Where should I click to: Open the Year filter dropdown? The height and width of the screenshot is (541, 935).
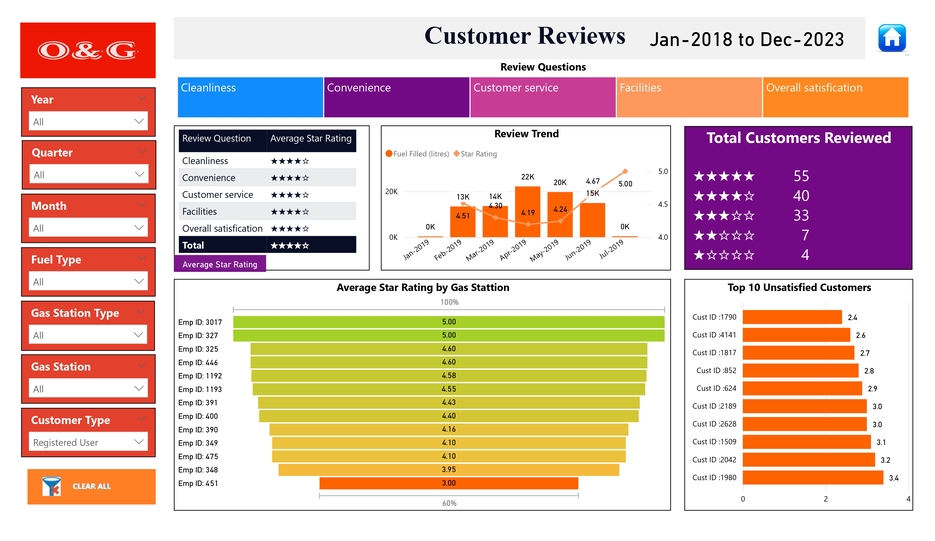point(88,121)
